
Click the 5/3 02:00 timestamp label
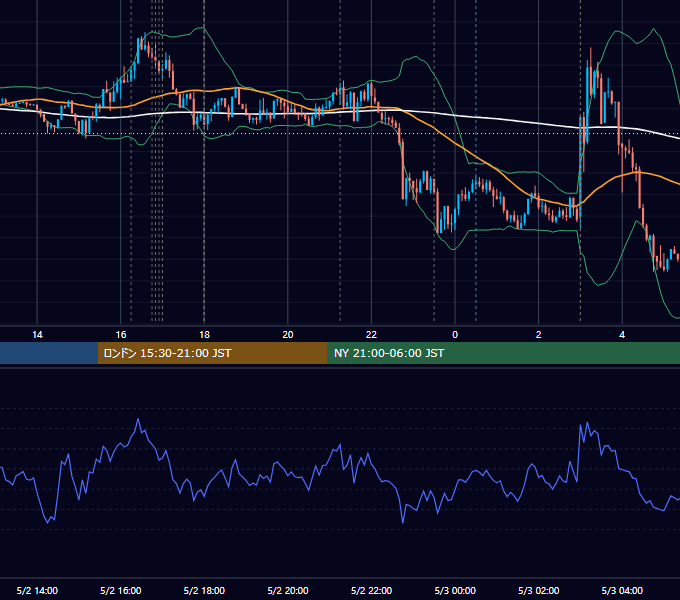(539, 590)
